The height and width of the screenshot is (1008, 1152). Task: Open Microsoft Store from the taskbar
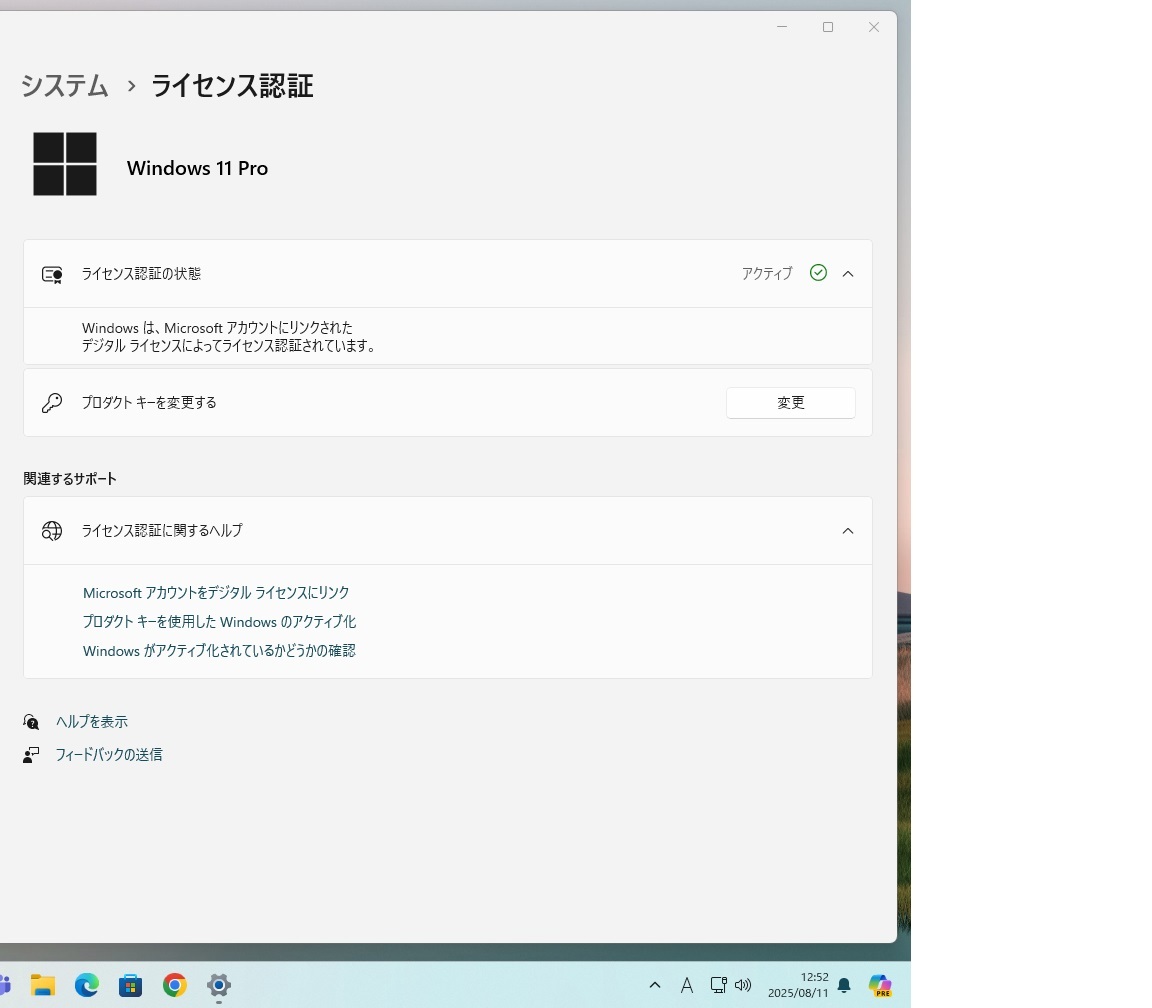pyautogui.click(x=131, y=984)
